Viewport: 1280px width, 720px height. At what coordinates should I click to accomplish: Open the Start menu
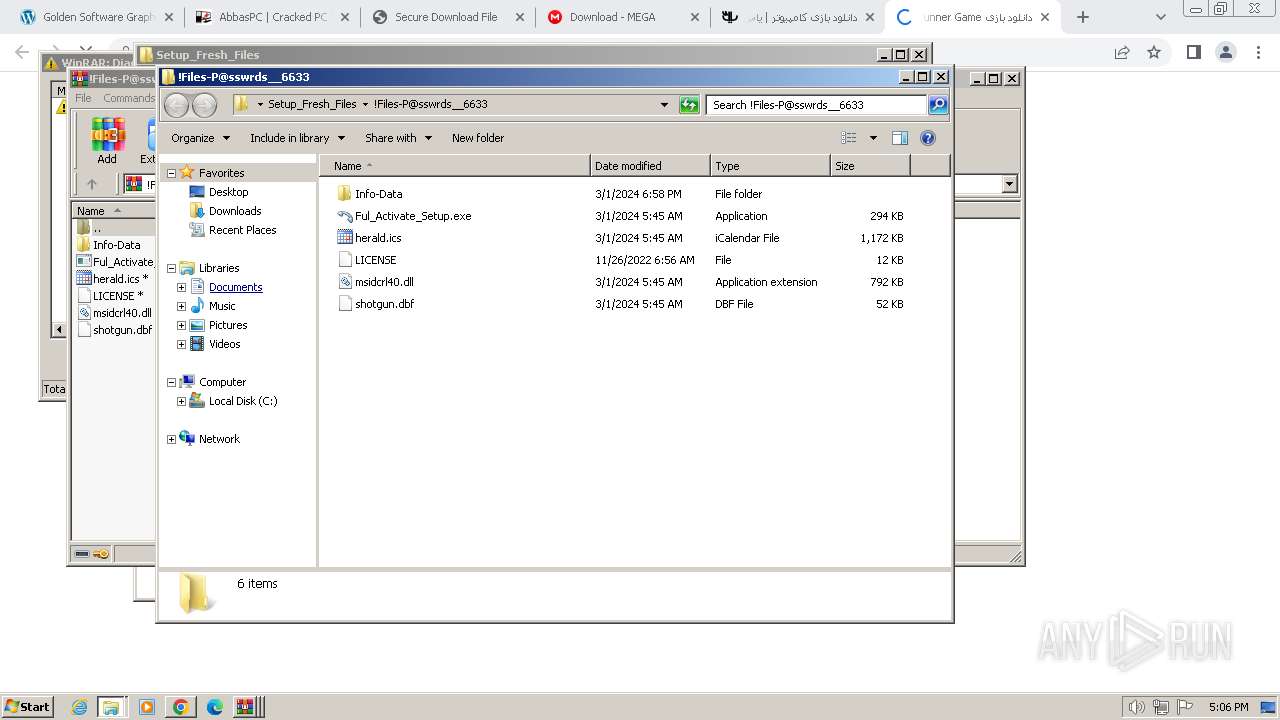click(27, 707)
